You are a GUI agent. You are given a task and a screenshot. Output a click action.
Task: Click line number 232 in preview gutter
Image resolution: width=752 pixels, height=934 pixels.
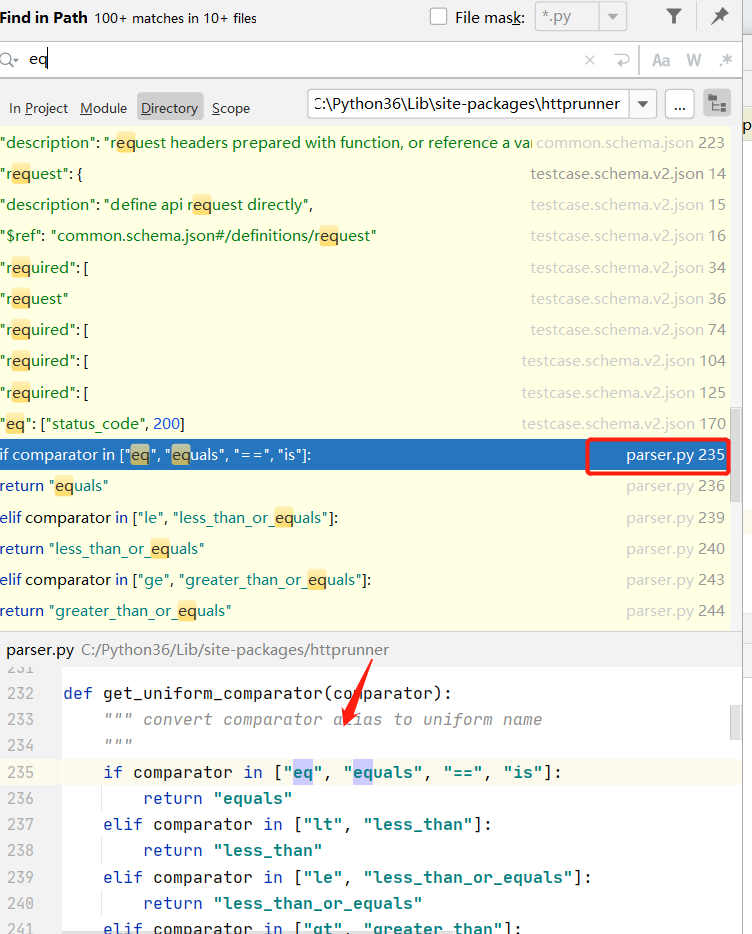(x=21, y=693)
